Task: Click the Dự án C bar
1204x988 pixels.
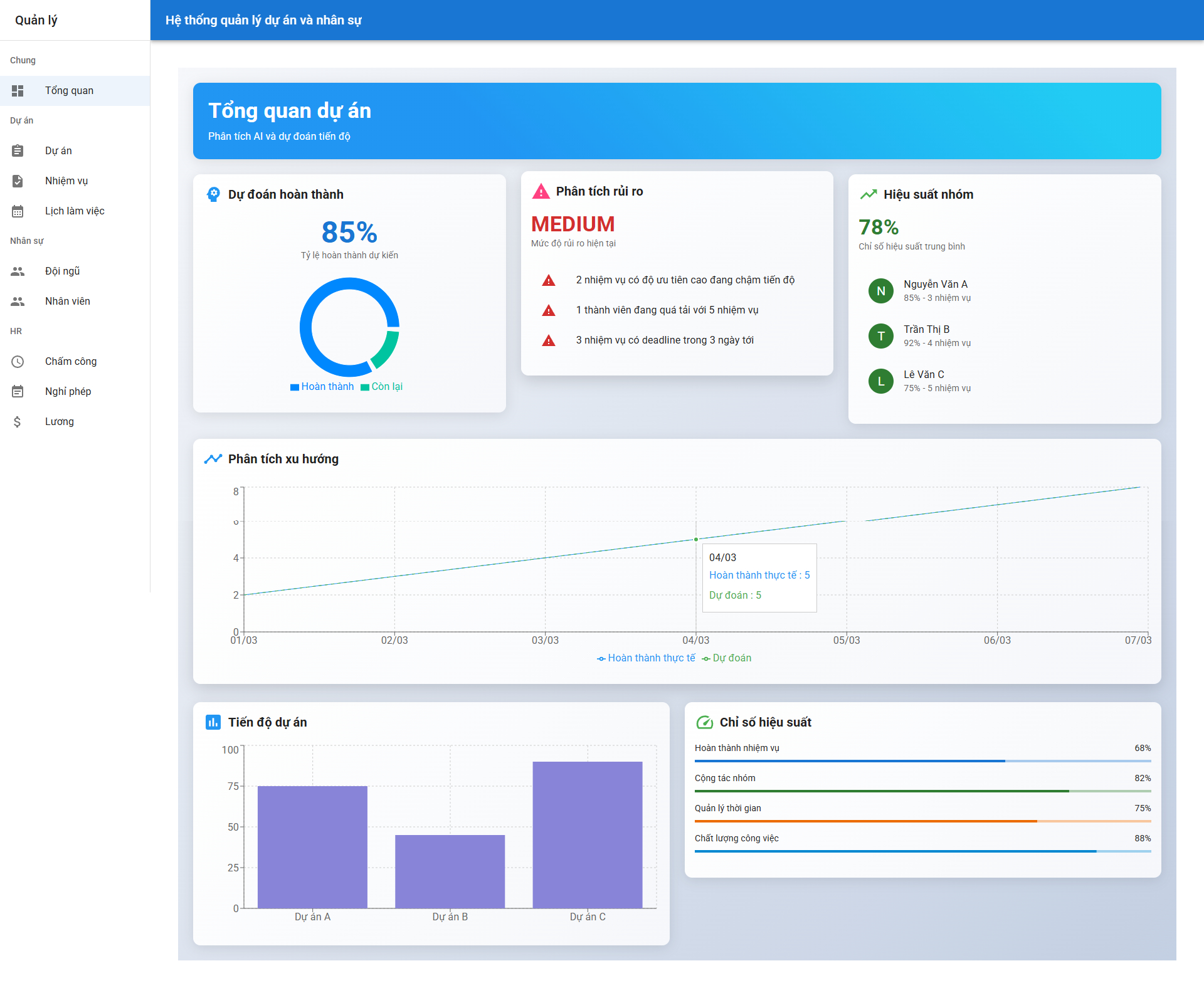Action: click(x=587, y=834)
